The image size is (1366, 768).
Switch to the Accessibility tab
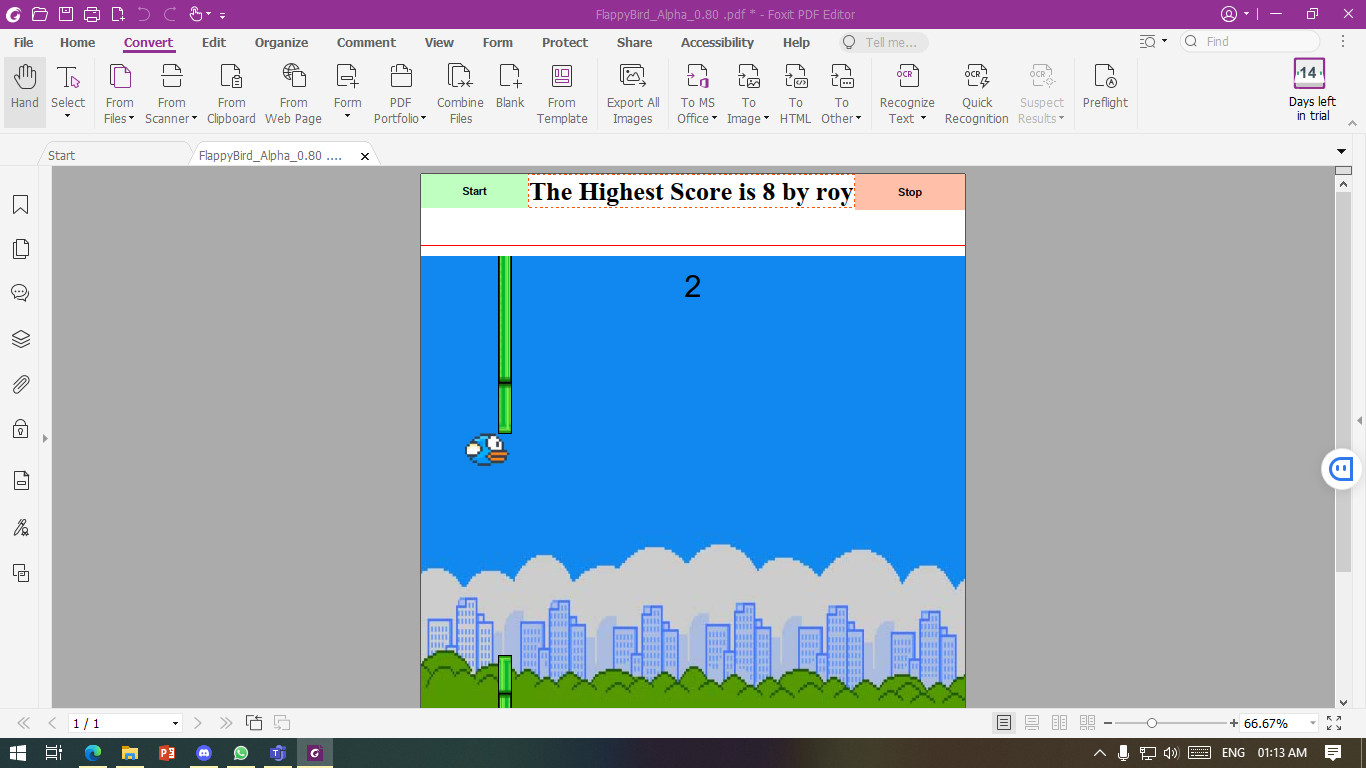(717, 42)
